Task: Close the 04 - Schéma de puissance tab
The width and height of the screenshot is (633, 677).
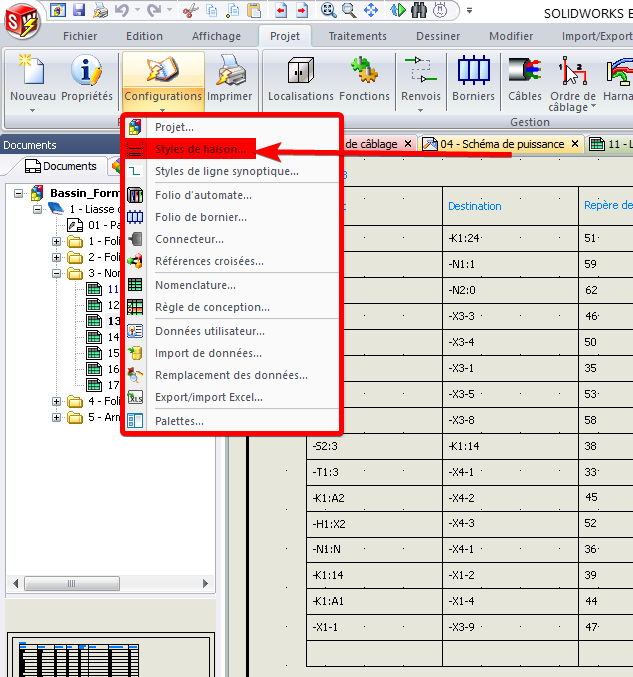Action: [575, 144]
